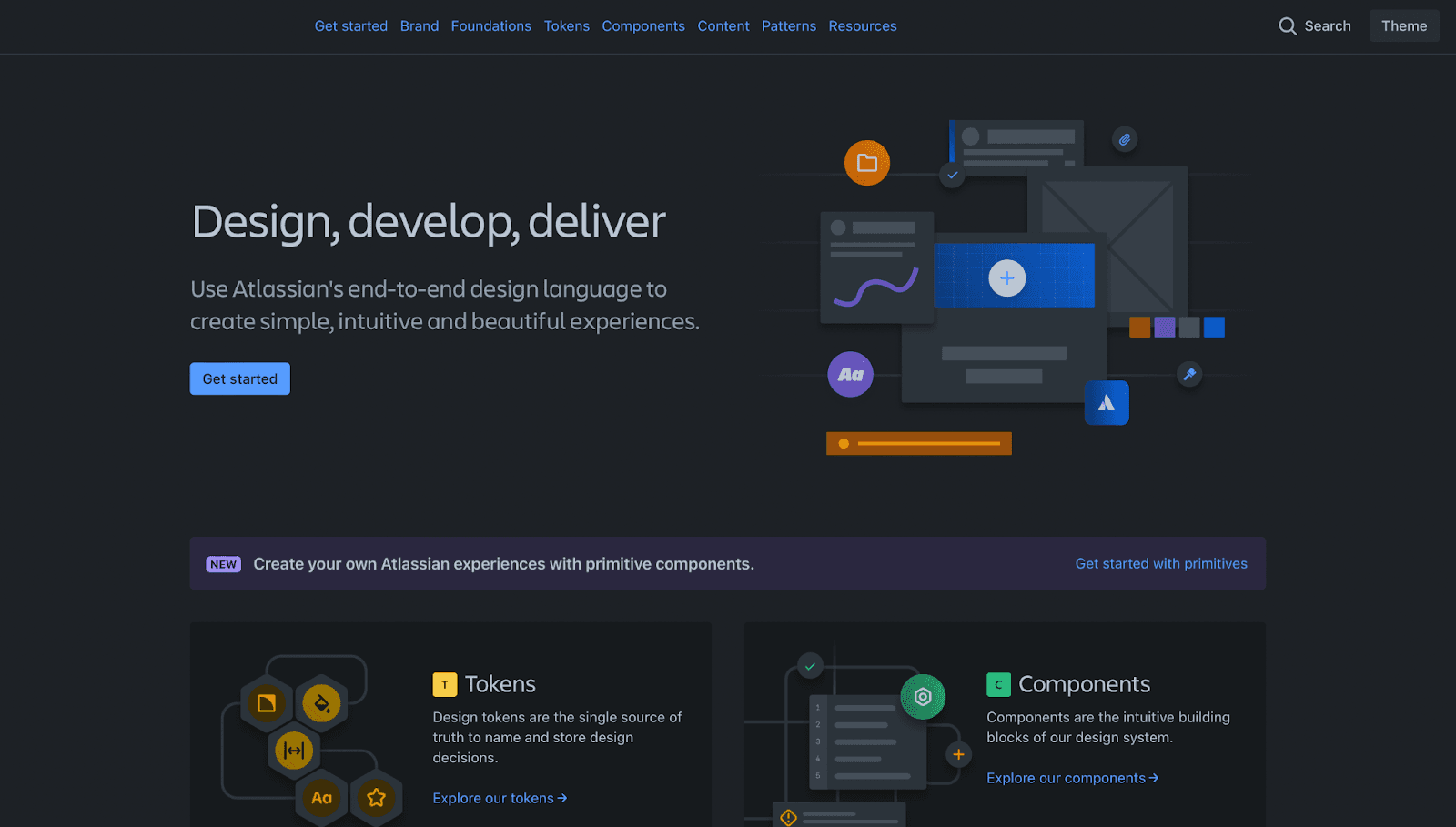The height and width of the screenshot is (827, 1456).
Task: Click the blue color swatch in illustration
Action: 1214,328
